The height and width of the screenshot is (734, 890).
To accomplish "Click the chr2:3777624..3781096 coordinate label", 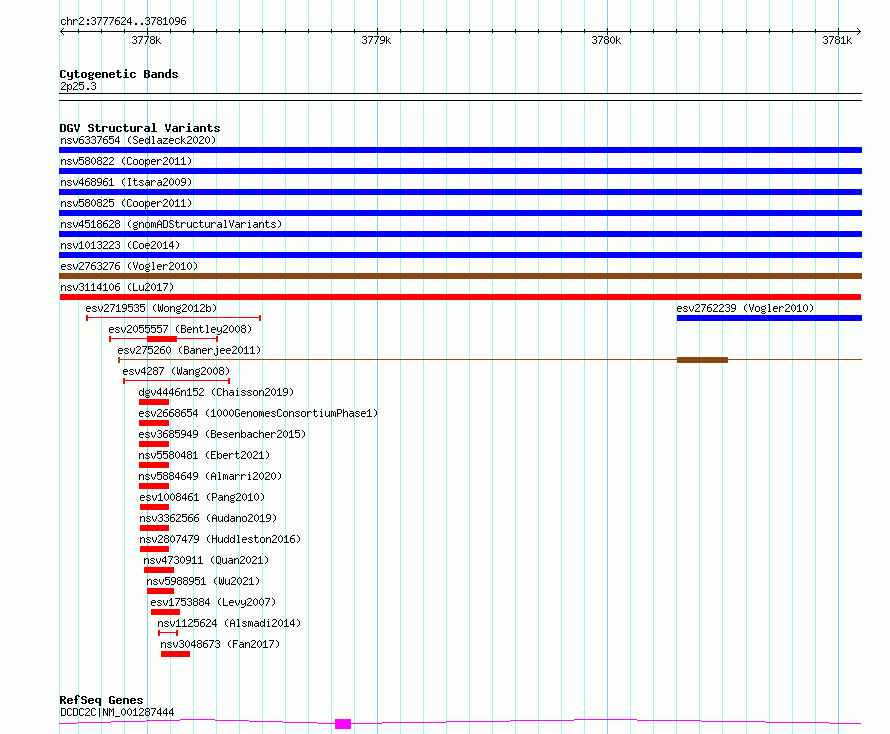I will point(123,22).
